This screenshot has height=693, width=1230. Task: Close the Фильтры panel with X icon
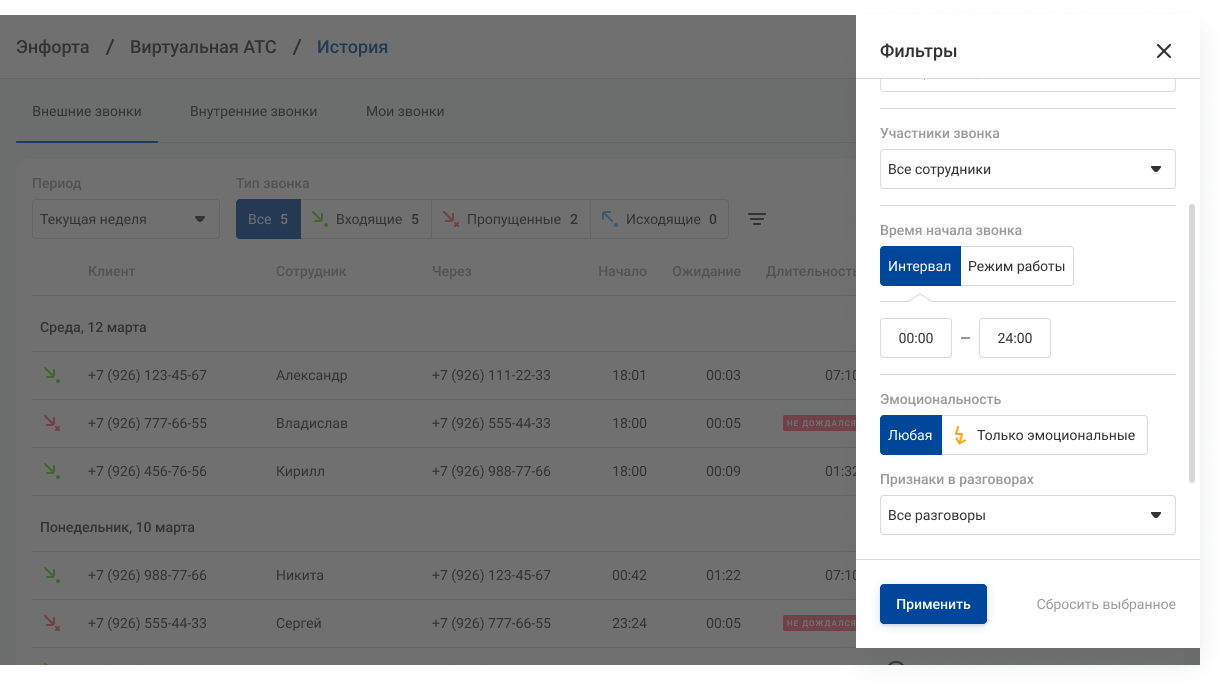click(1163, 51)
